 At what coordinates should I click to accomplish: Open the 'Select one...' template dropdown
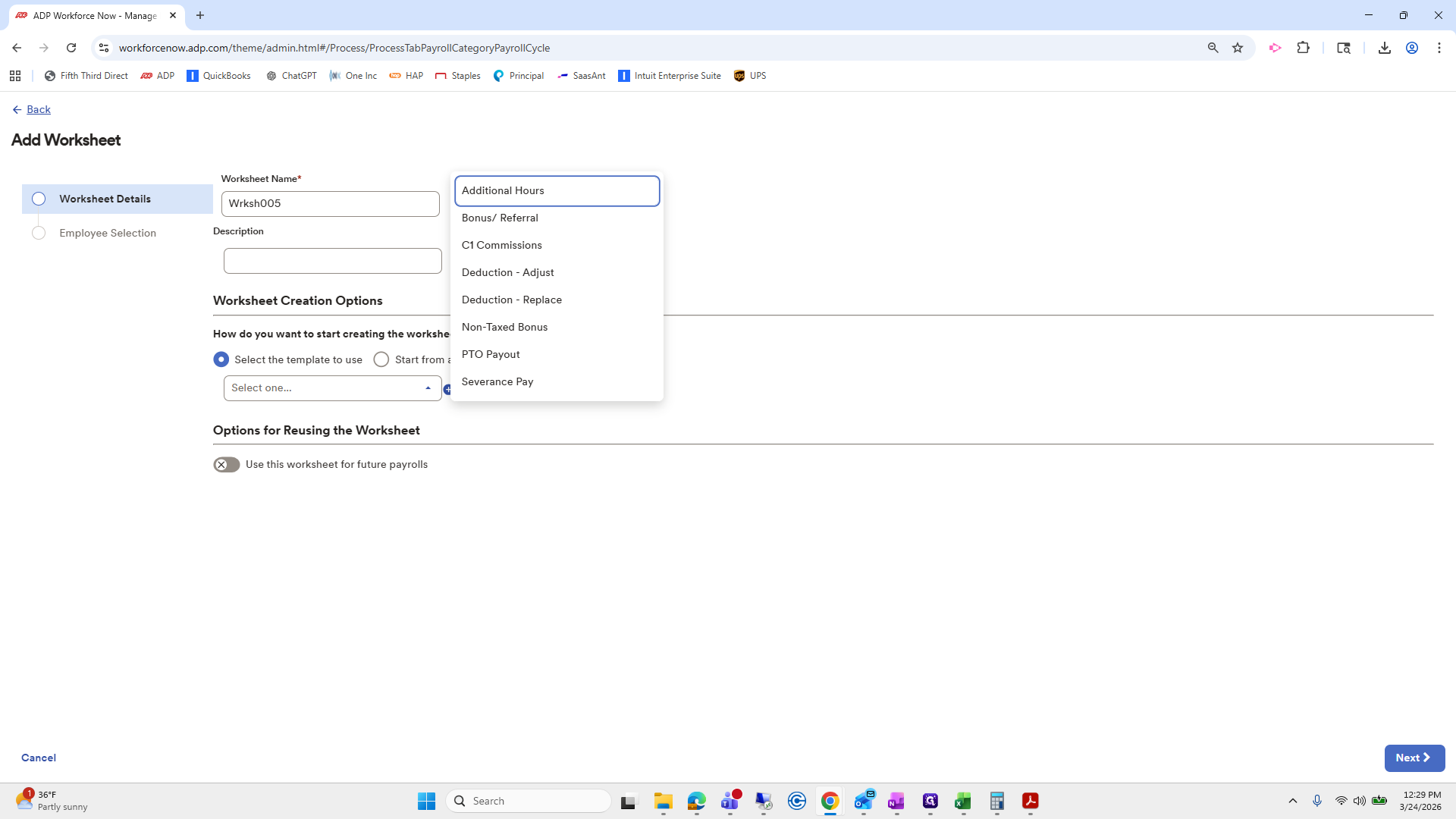[x=332, y=388]
